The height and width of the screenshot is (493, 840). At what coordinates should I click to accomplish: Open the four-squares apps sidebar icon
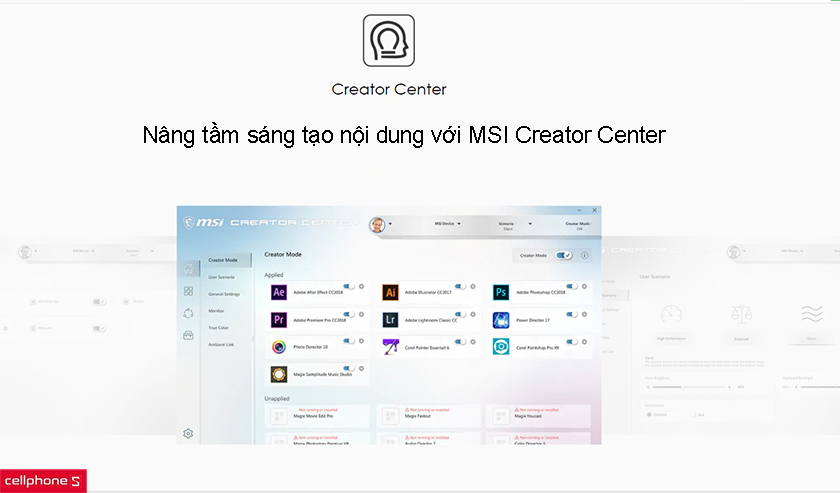[x=188, y=291]
